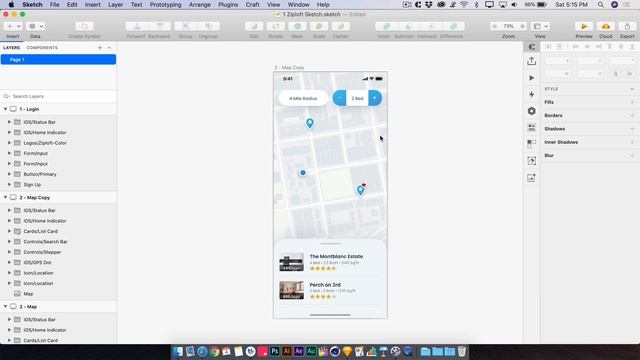Expand the Controls/Stepper layer
Image resolution: width=640 pixels, height=360 pixels.
tap(9, 252)
